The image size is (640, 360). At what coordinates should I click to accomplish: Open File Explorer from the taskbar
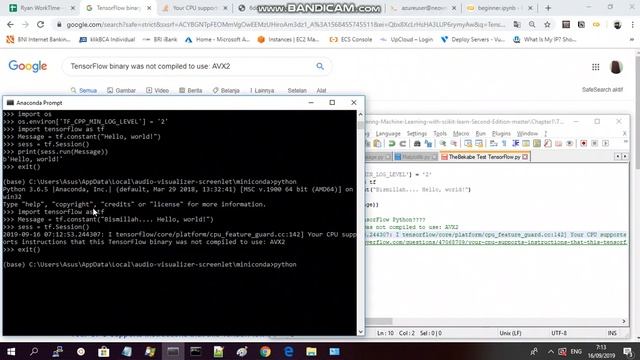[x=311, y=351]
